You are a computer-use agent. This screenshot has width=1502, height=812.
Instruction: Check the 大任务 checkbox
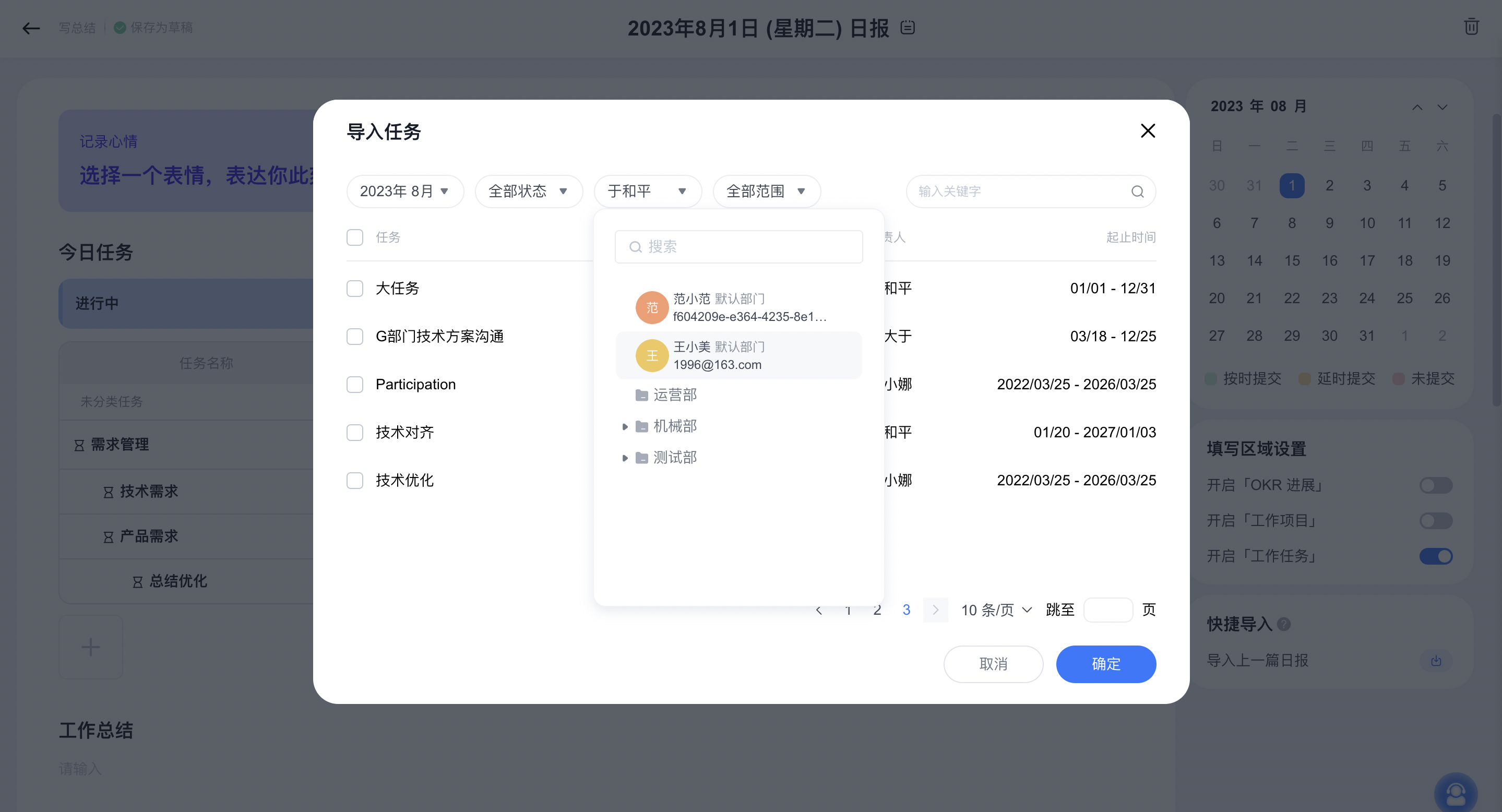click(354, 289)
